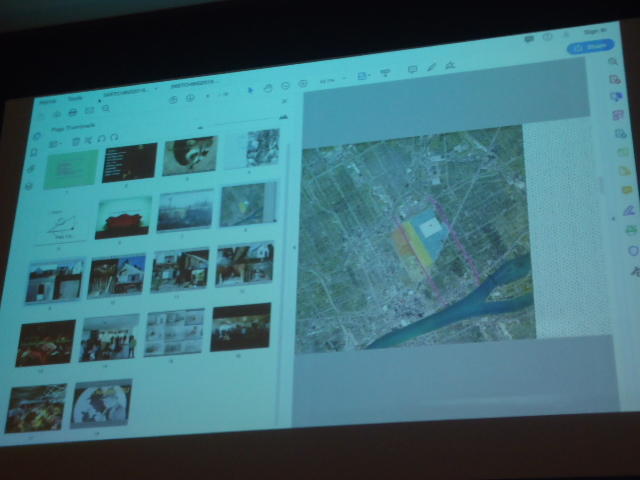640x480 pixels.
Task: Open find text magnifier icon
Action: 106,109
